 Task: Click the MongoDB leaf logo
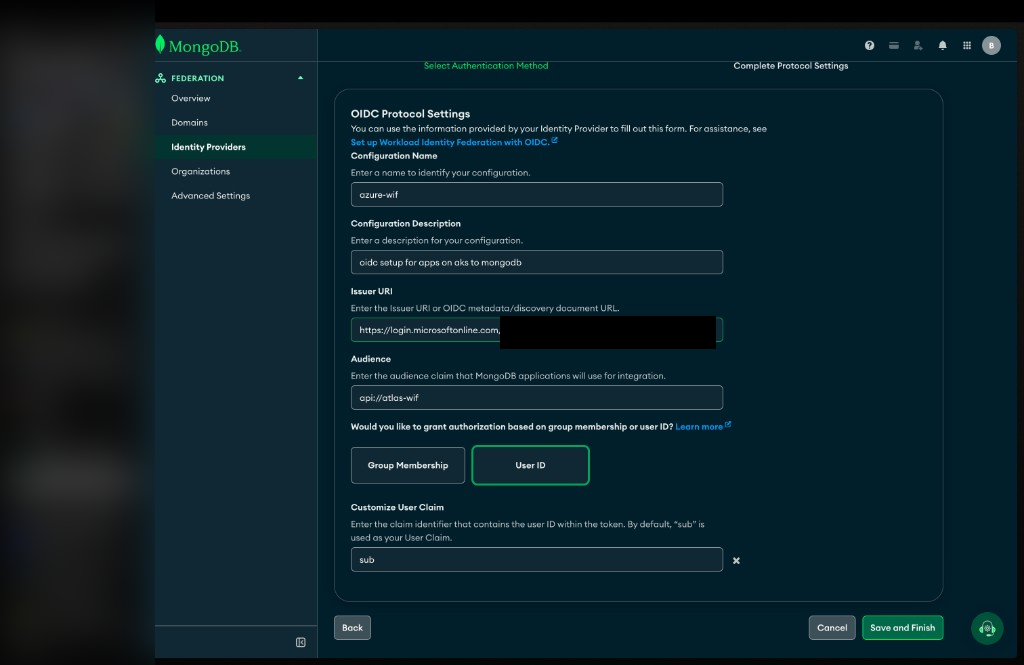coord(160,44)
